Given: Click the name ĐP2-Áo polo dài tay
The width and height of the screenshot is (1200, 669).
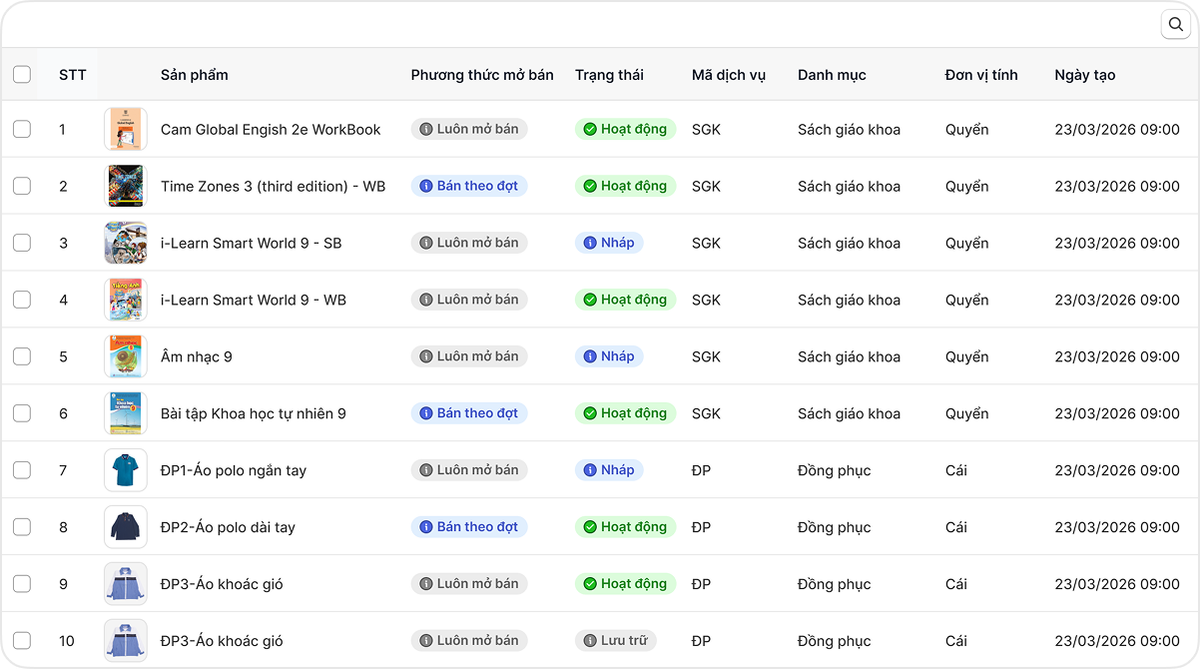Looking at the screenshot, I should [228, 527].
